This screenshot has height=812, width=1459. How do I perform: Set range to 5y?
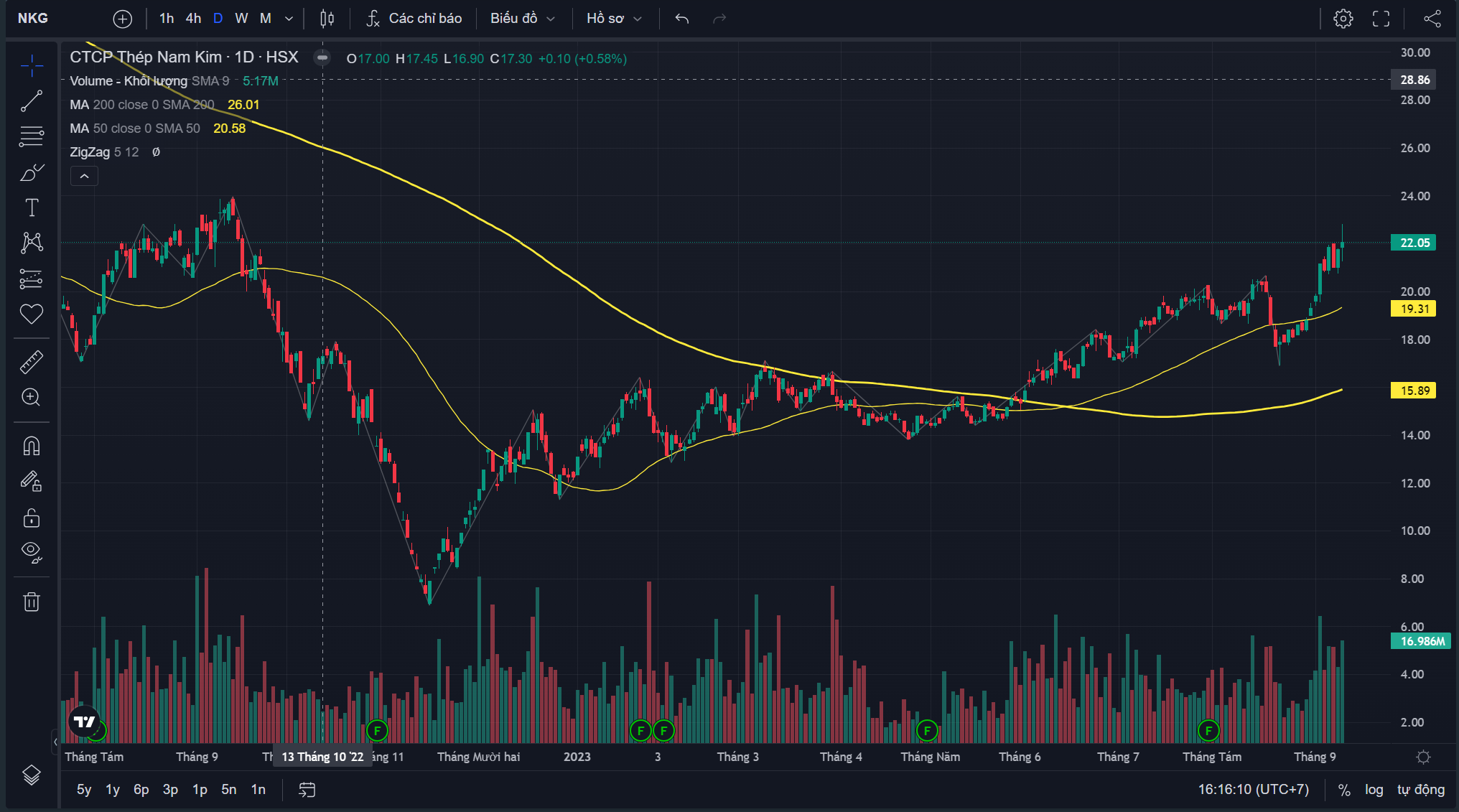point(84,789)
